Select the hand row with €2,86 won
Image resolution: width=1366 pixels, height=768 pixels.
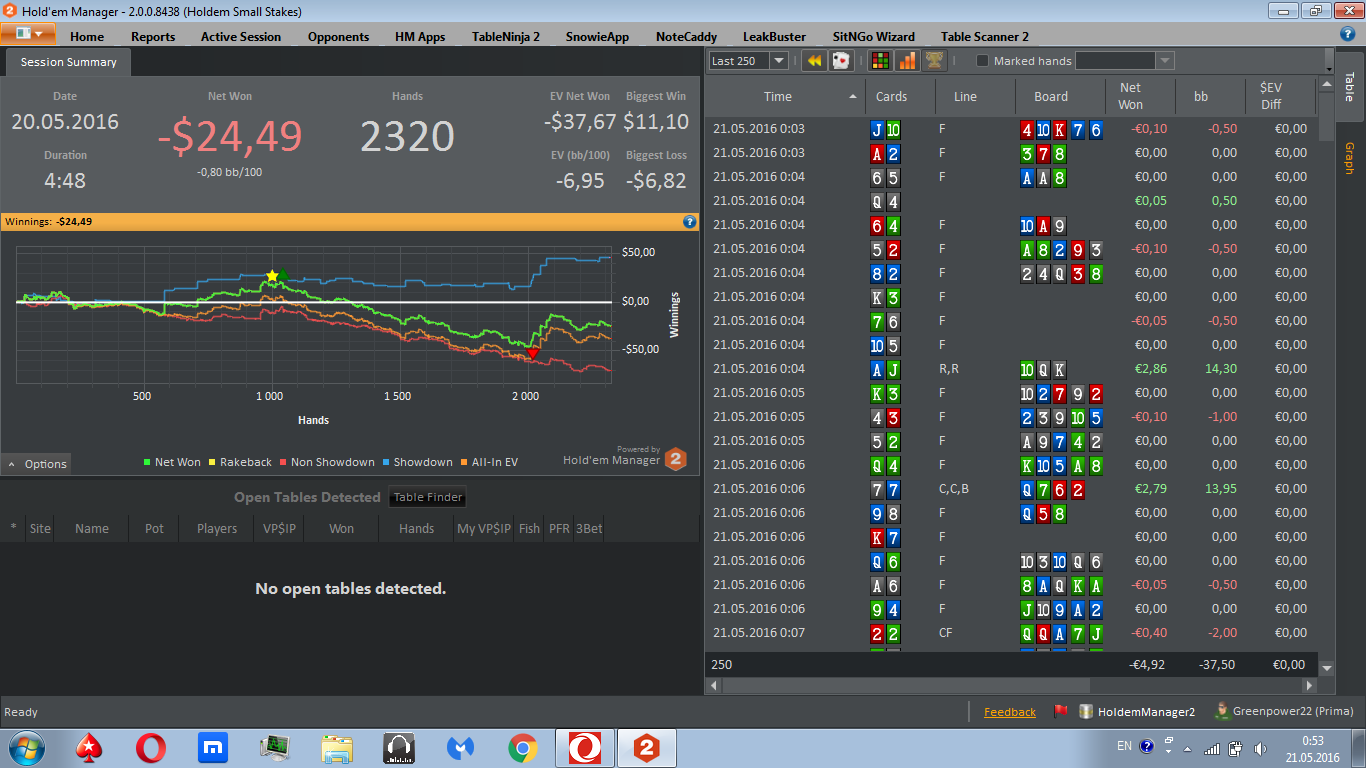coord(1012,368)
